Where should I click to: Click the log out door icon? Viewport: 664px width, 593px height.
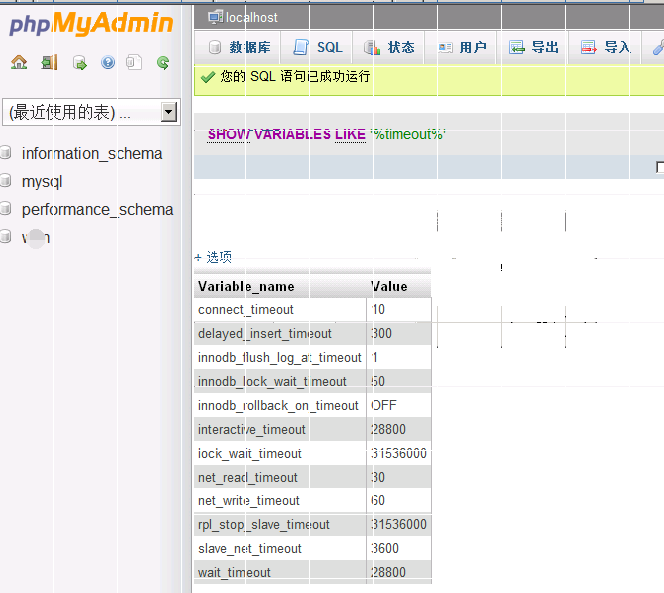point(49,63)
